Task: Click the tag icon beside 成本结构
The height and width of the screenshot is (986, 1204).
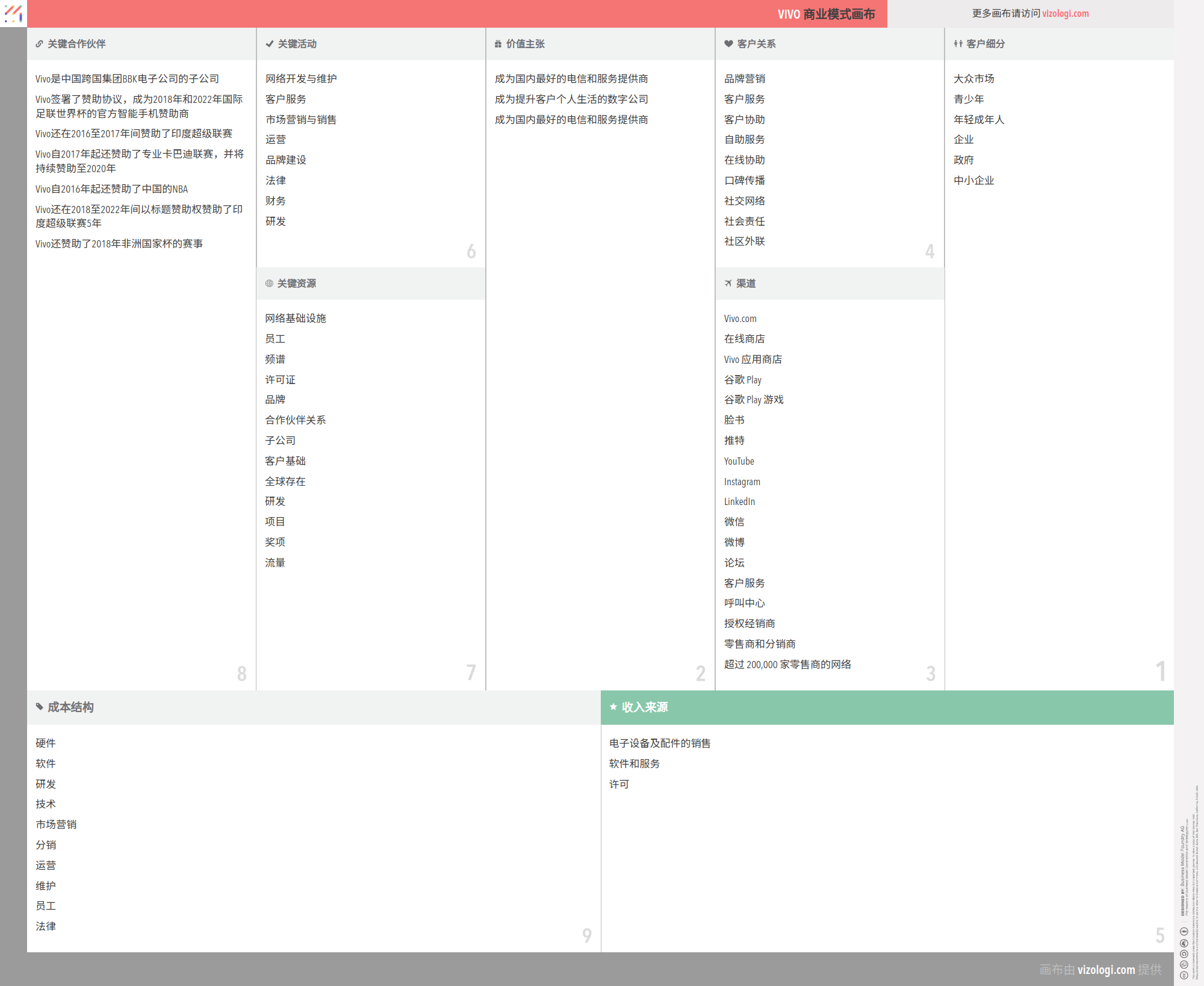Action: [x=39, y=707]
